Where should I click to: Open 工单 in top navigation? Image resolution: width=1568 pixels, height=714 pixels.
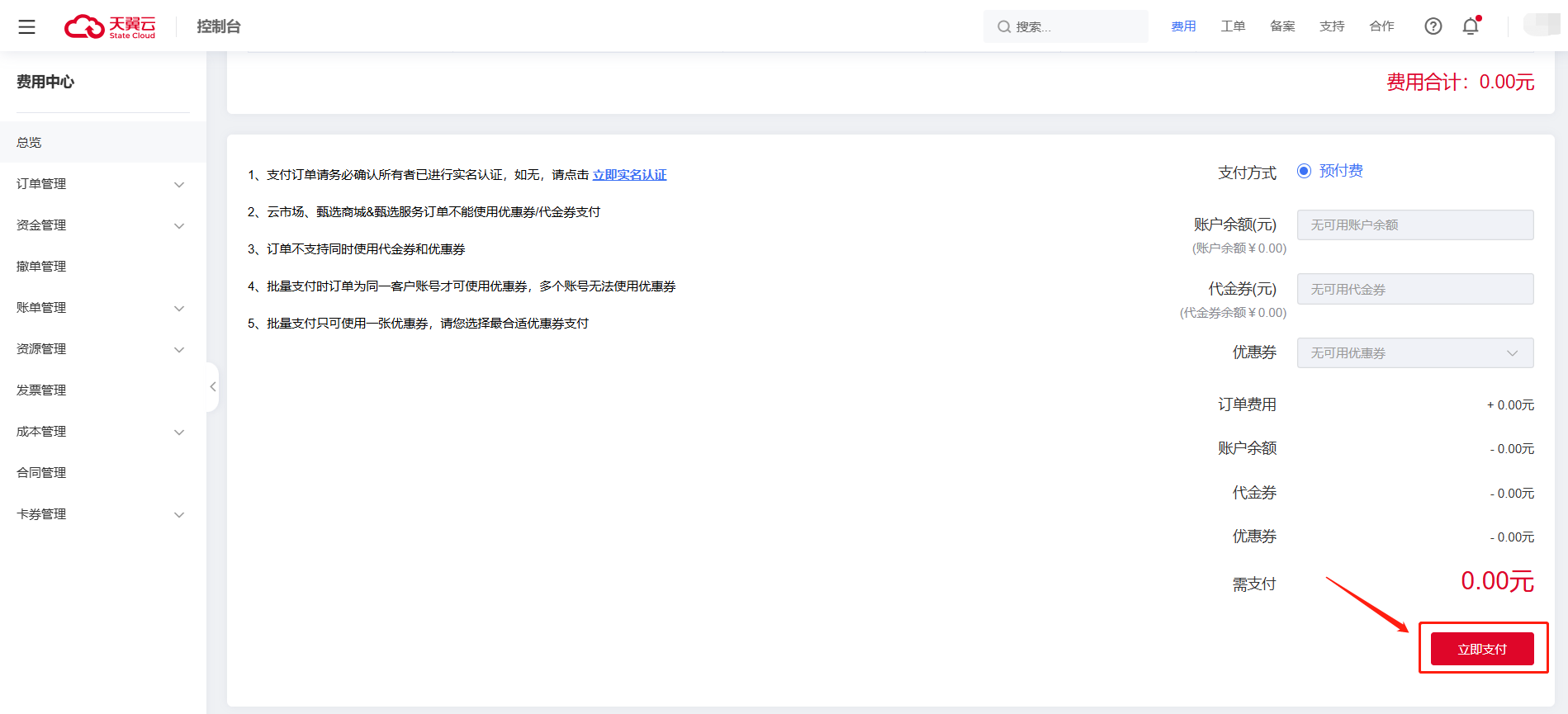point(1233,26)
